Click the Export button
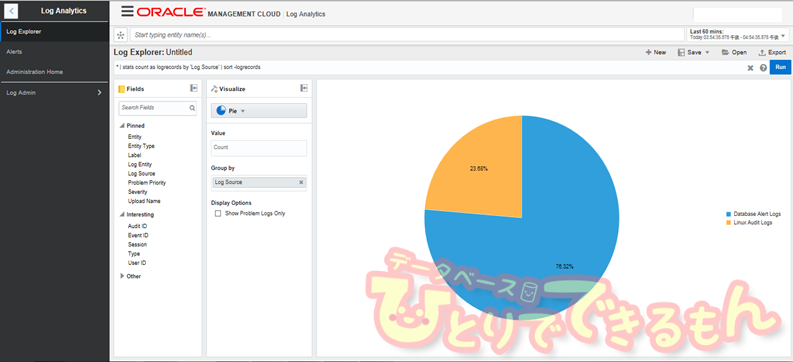The image size is (793, 362). 772,52
